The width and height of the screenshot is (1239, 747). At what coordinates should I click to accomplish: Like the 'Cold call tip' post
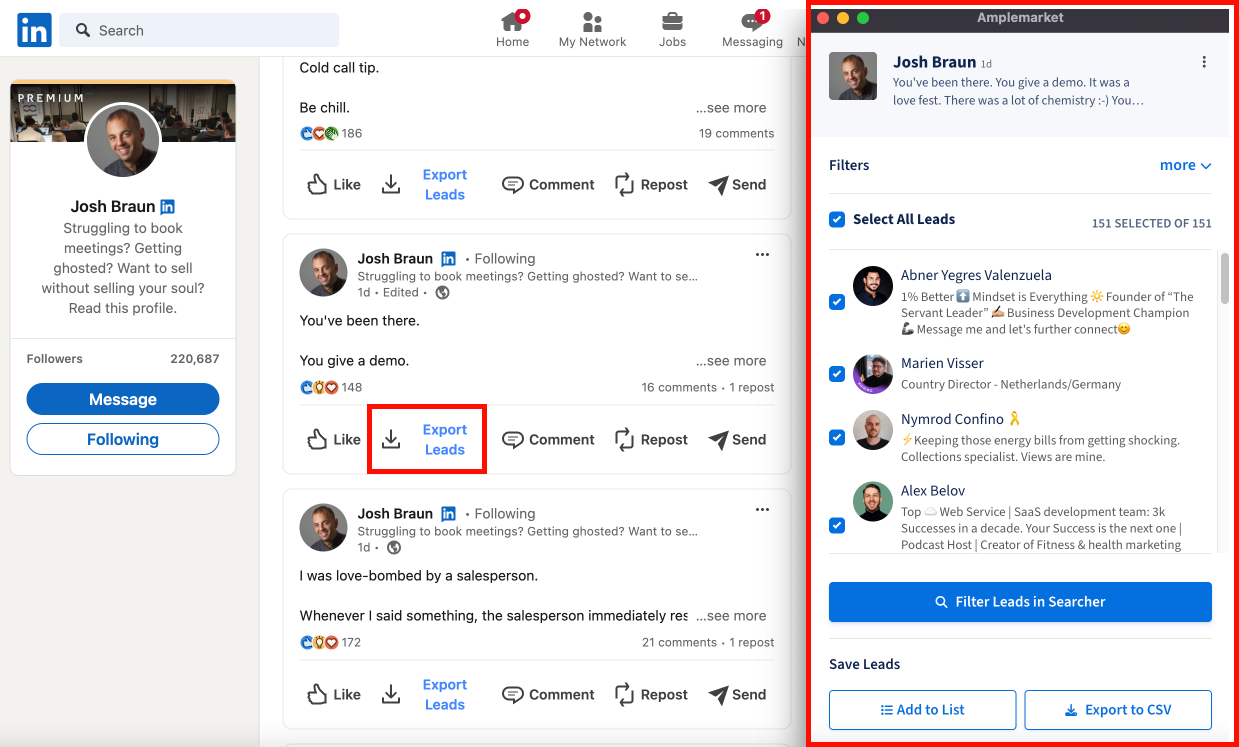(x=334, y=184)
